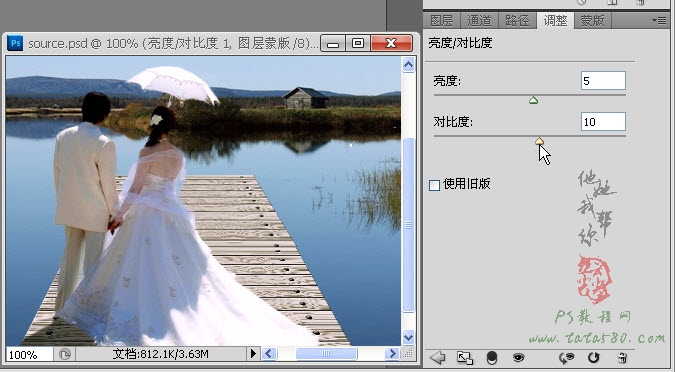Screen dimensions: 675x372
Task: Click the horizontal scrollbar left arrow
Action: 269,354
